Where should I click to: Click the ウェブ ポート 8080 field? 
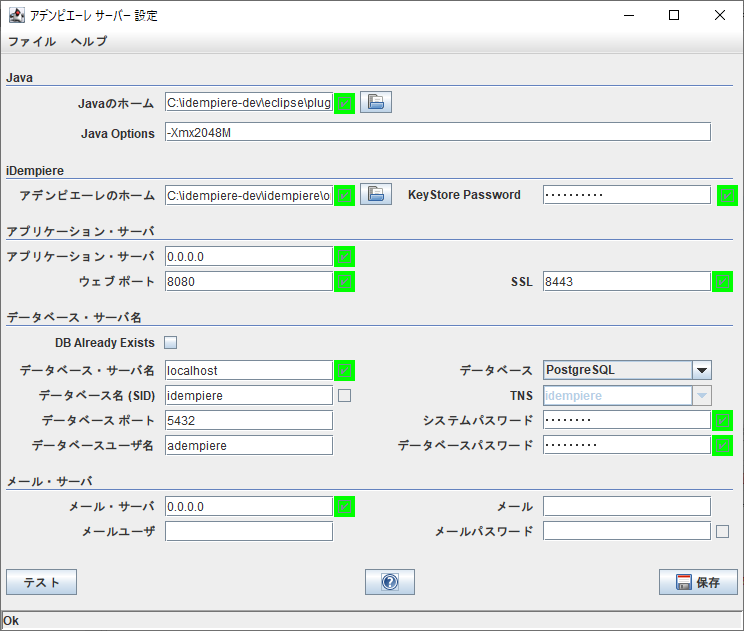click(x=249, y=281)
